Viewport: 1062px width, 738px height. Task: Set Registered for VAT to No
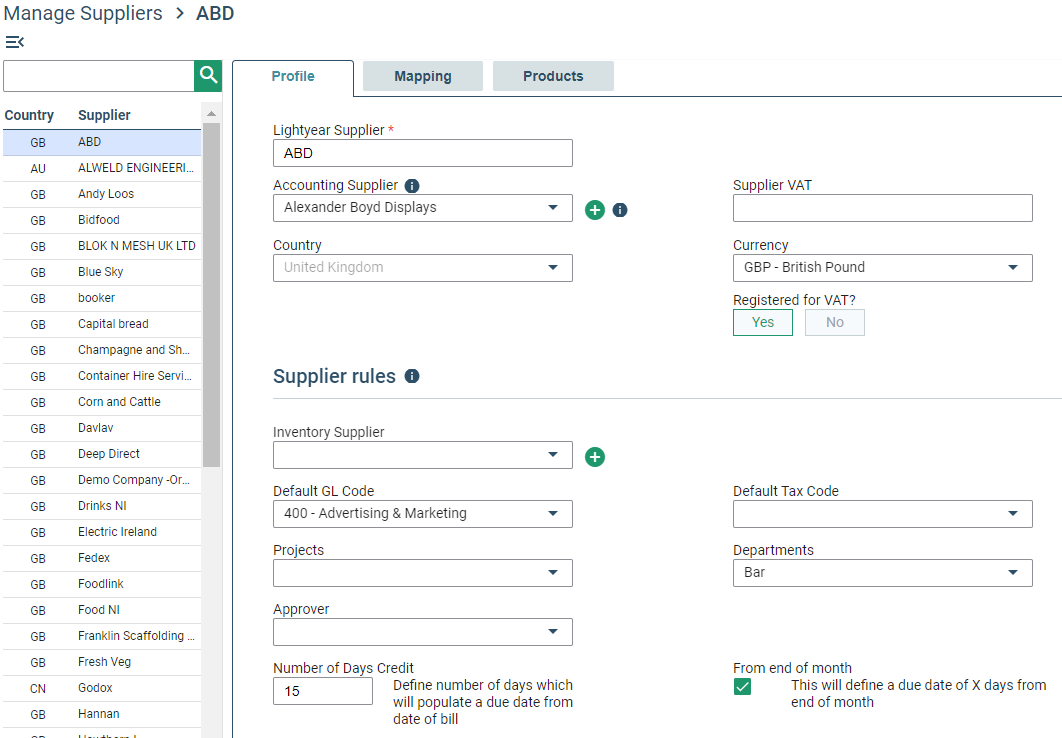[835, 322]
